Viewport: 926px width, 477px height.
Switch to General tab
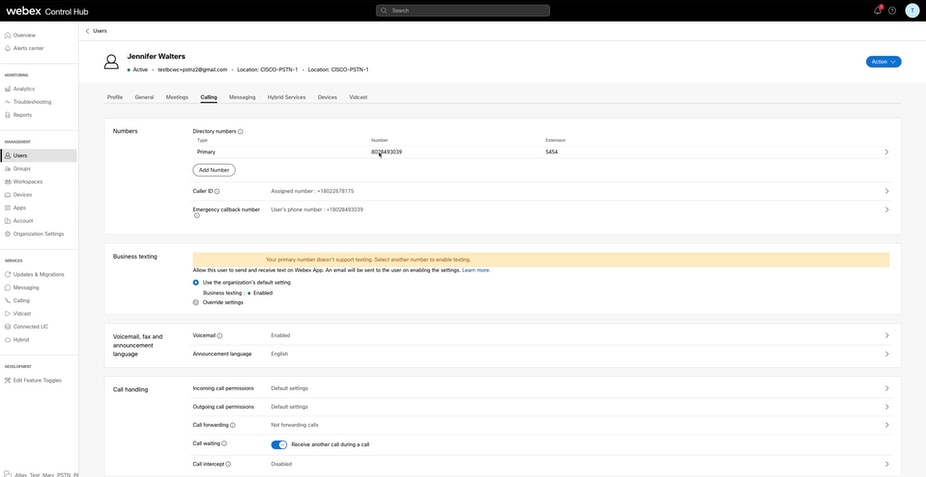pos(144,97)
